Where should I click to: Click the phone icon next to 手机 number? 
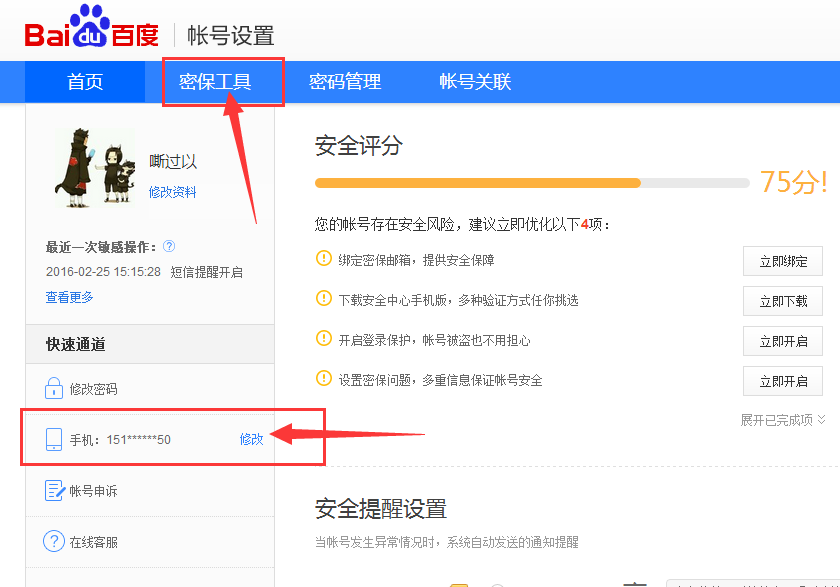(x=54, y=438)
